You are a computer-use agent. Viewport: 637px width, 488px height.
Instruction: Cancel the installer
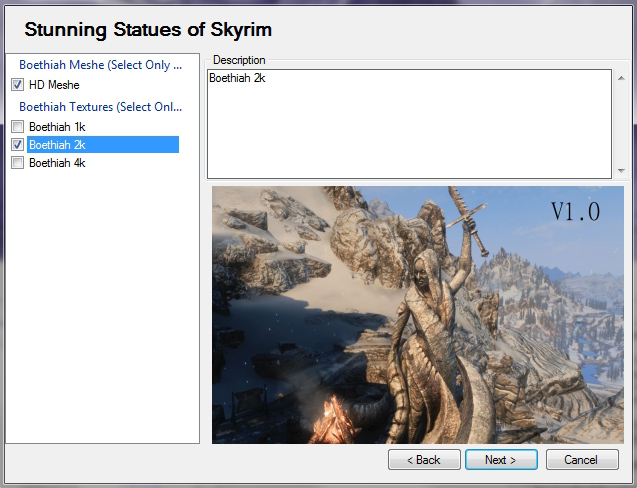(582, 460)
